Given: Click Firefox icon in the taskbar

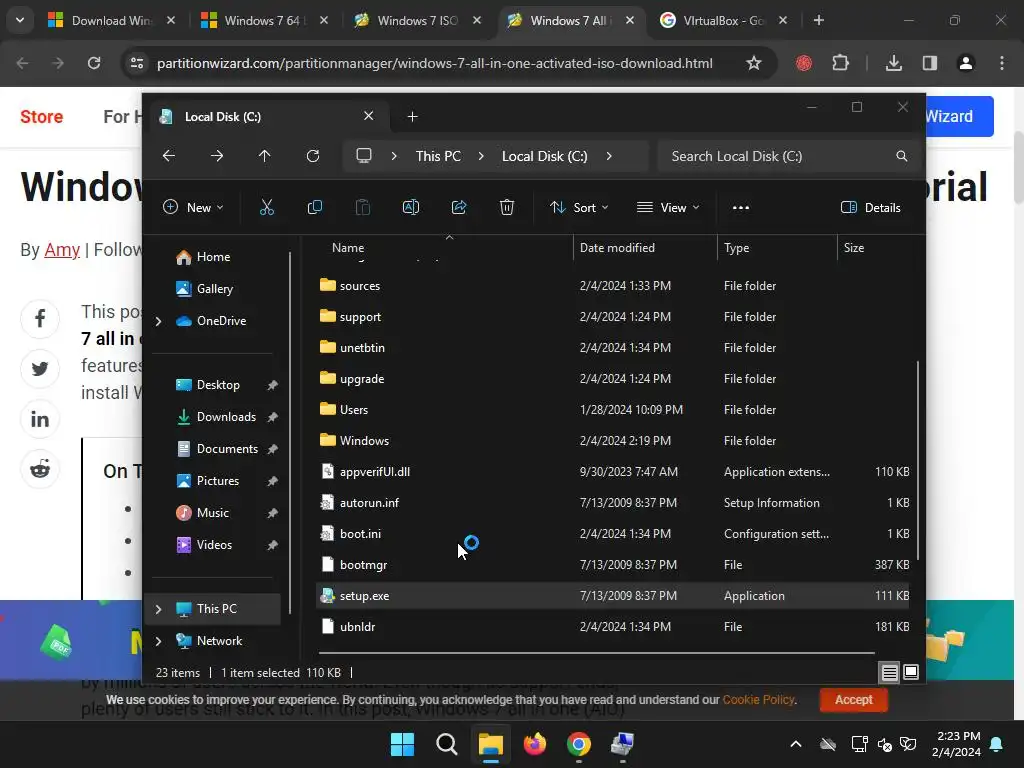Looking at the screenshot, I should 535,744.
